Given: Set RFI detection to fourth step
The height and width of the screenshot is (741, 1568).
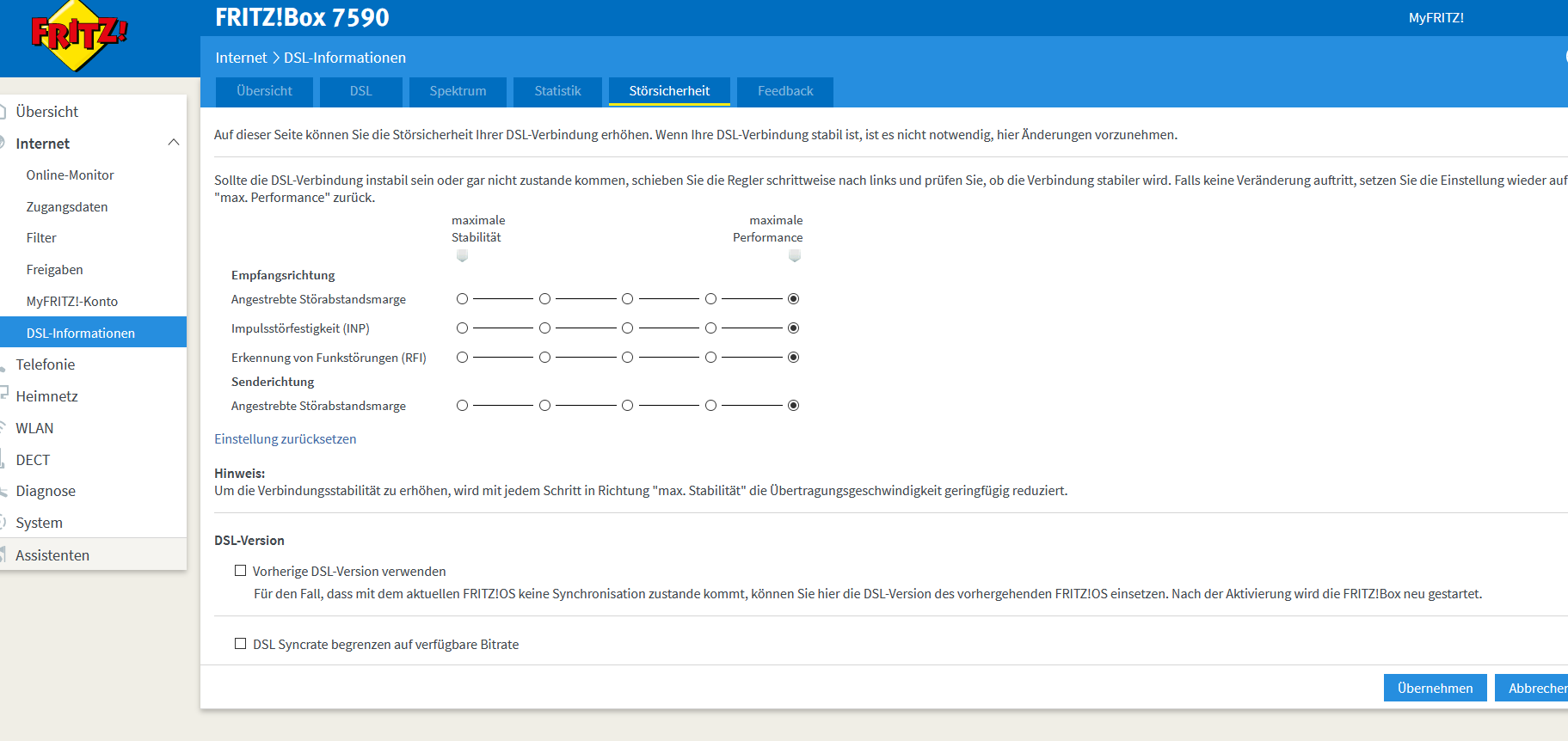Looking at the screenshot, I should click(710, 358).
